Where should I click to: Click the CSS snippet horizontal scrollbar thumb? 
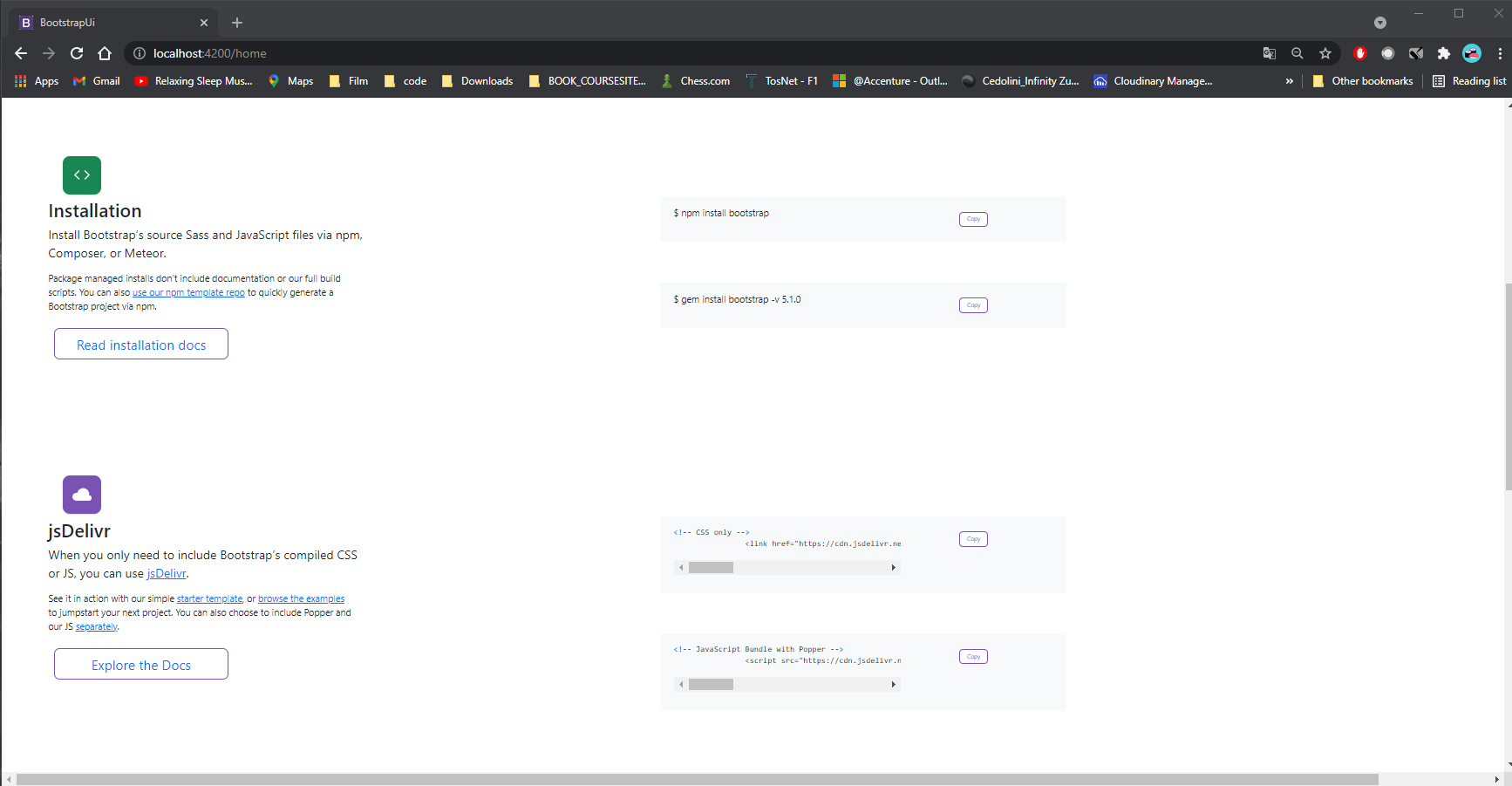coord(711,568)
